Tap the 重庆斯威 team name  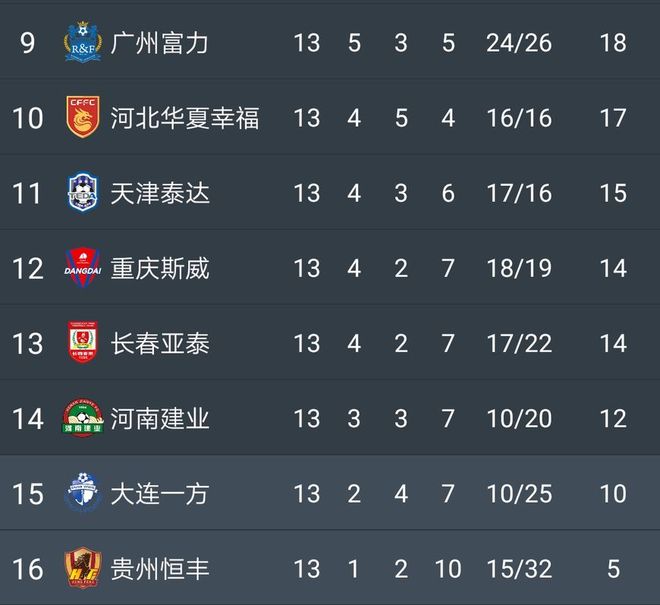160,268
